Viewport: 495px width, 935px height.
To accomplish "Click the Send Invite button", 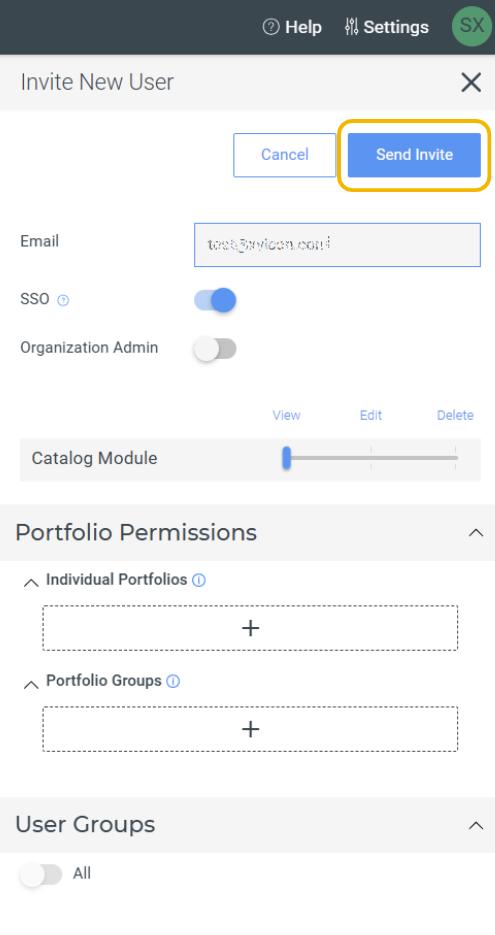I will (x=414, y=155).
